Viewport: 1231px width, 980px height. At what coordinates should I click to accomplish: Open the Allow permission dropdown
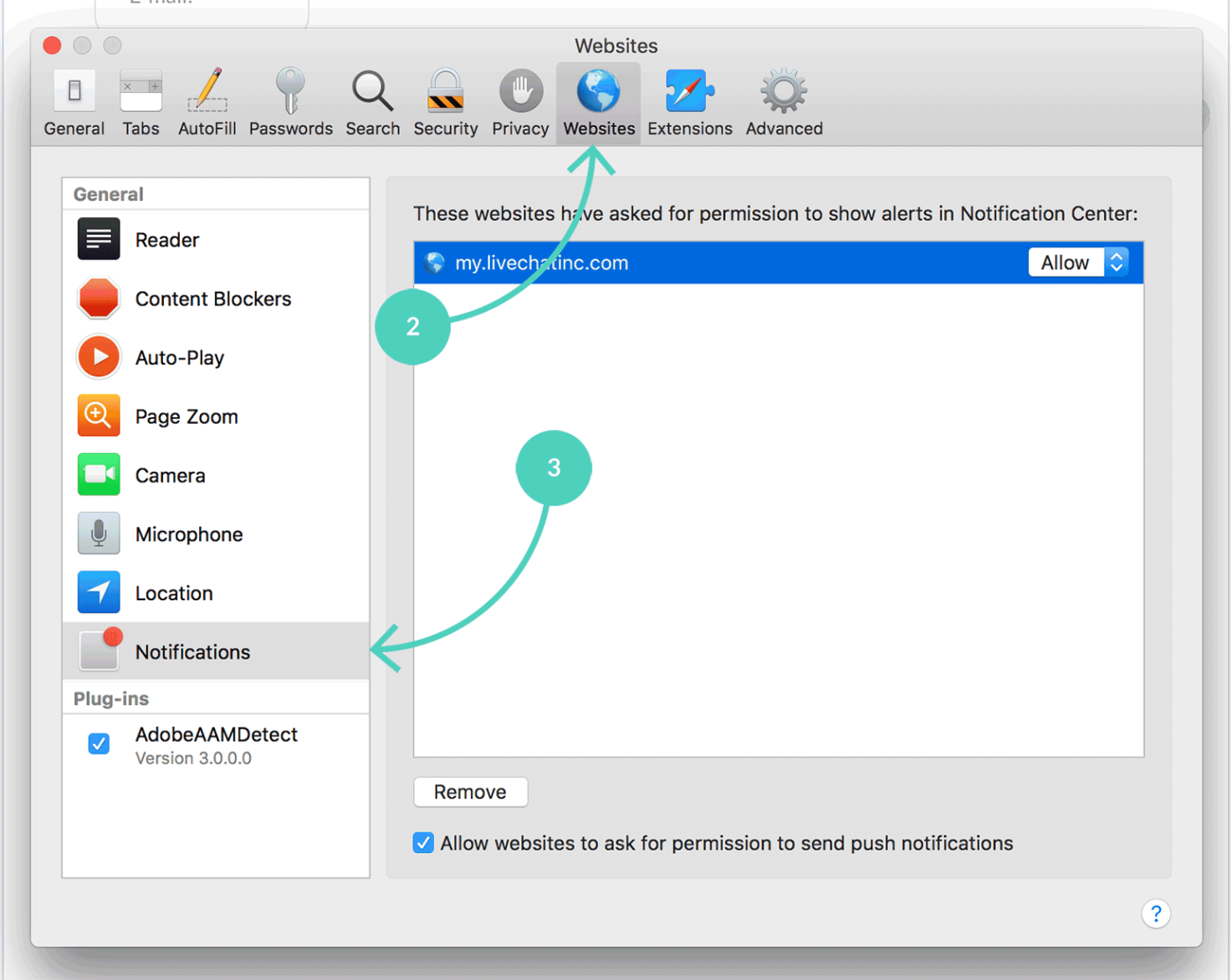coord(1079,263)
